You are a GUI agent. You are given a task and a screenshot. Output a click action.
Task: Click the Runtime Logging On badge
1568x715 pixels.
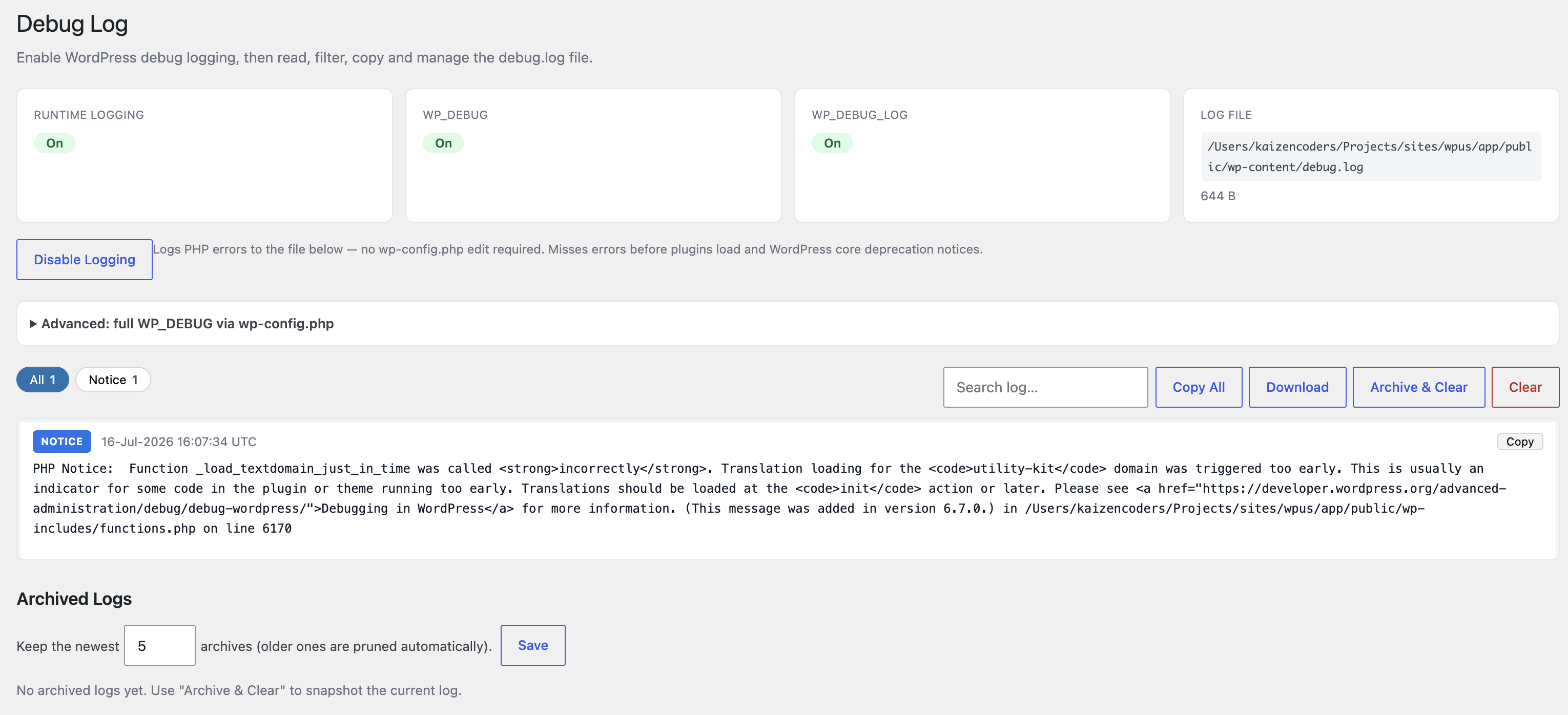coord(54,143)
